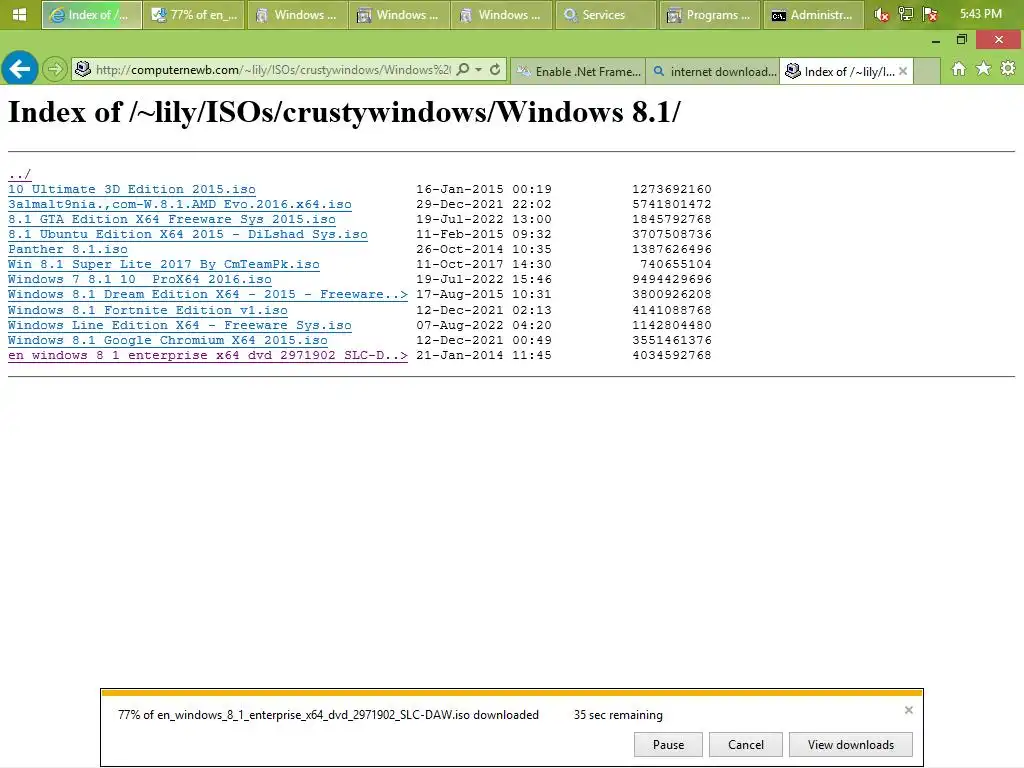The height and width of the screenshot is (768, 1024).
Task: Click the browser forward arrow
Action: coord(55,69)
